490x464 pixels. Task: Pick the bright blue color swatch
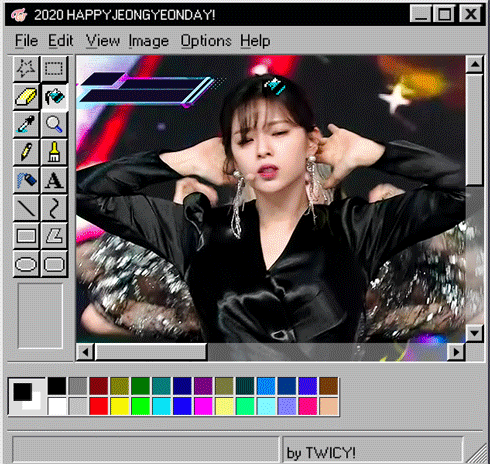tap(182, 406)
